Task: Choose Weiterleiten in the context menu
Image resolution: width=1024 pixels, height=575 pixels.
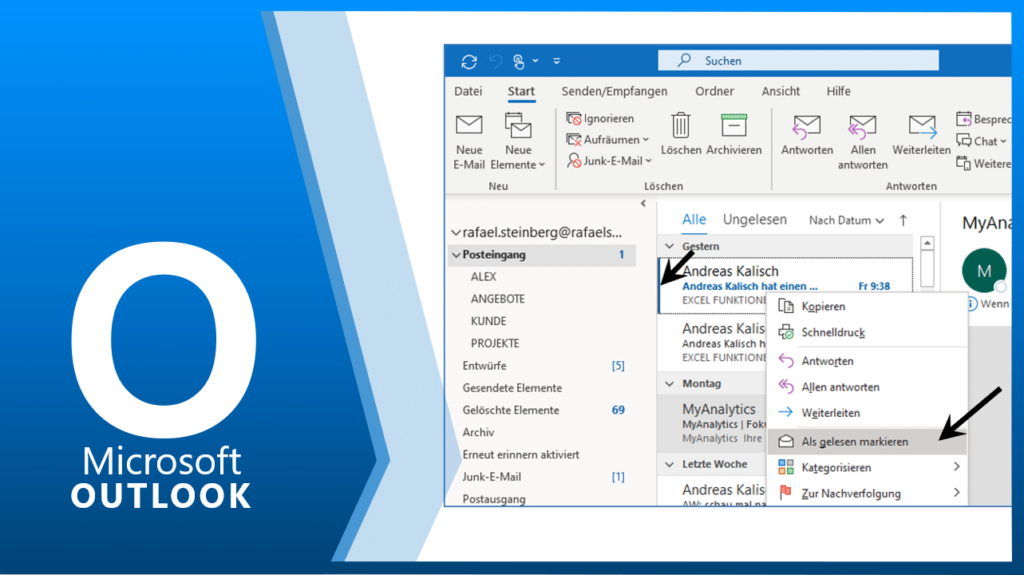Action: click(x=866, y=413)
